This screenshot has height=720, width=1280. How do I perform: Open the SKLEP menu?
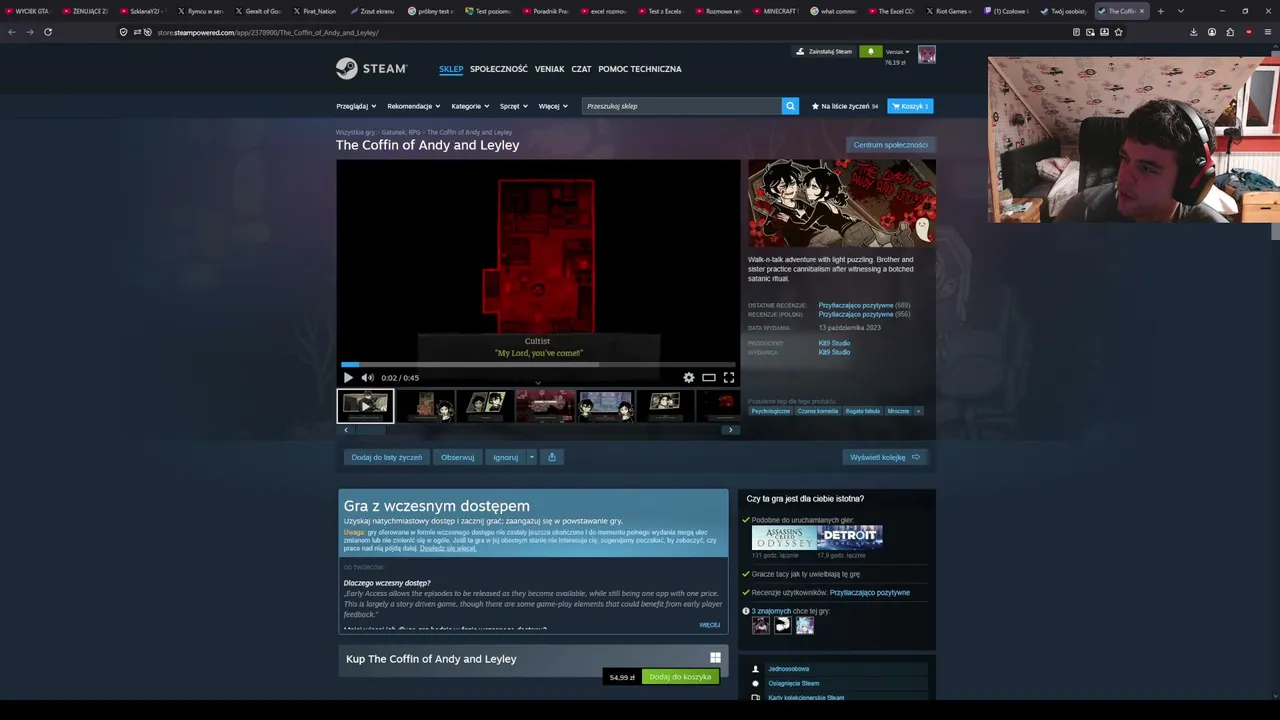451,69
